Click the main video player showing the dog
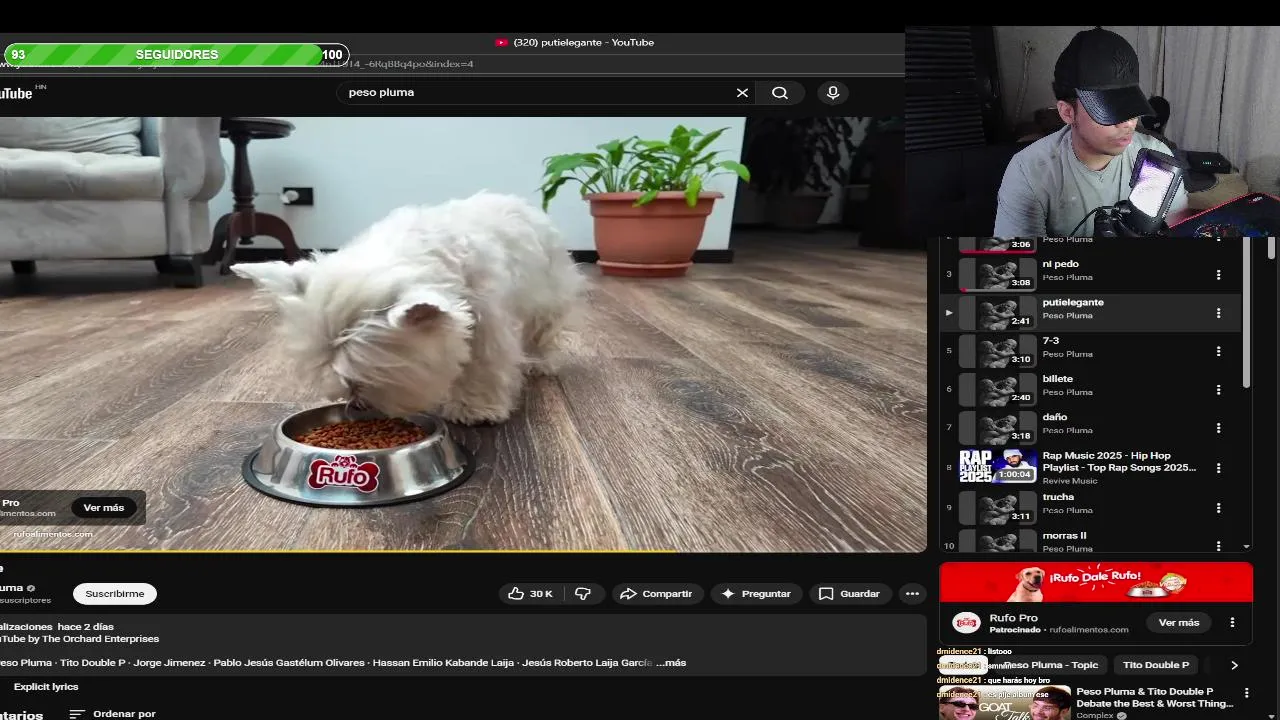Screen dimensions: 1280x720 point(463,334)
